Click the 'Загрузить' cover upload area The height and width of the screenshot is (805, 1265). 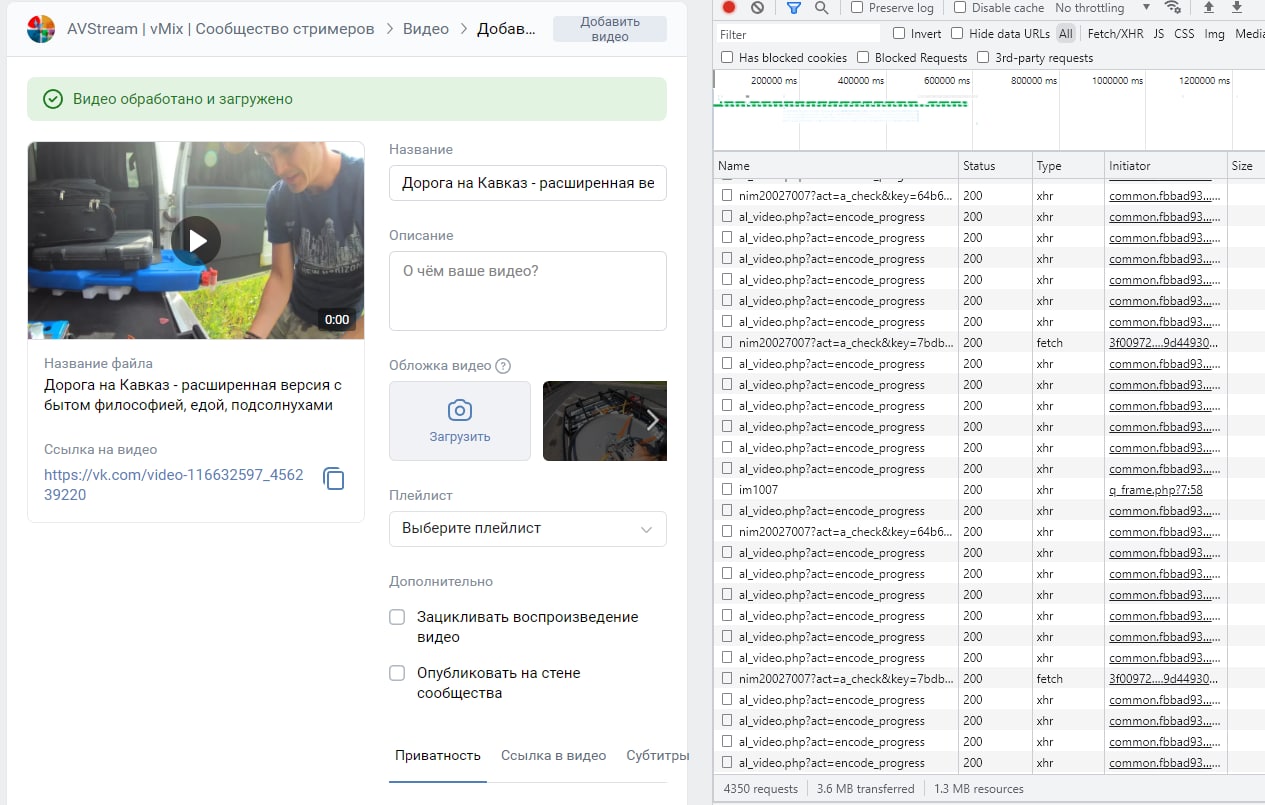click(459, 420)
